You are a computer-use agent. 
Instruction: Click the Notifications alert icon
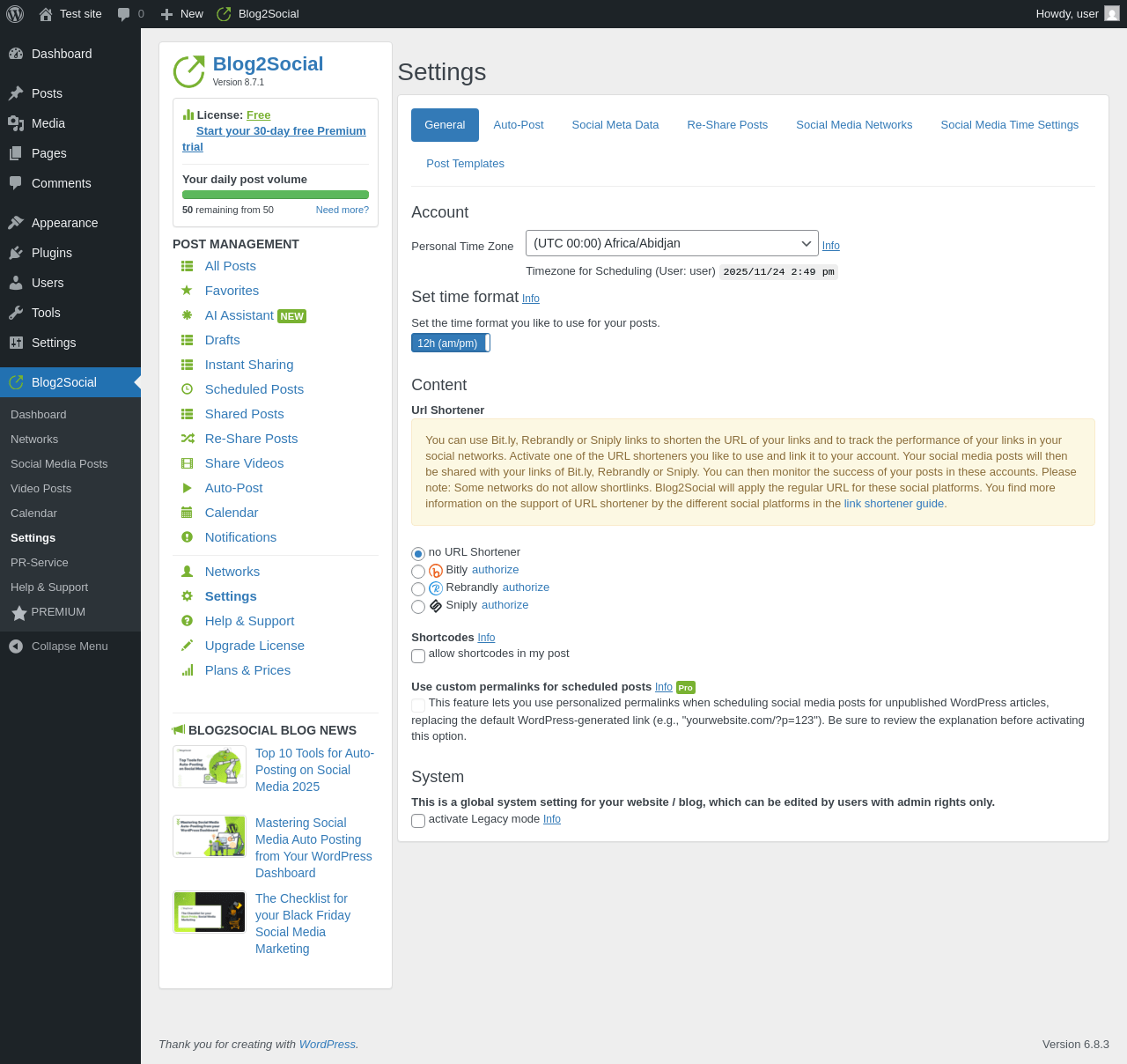(187, 537)
